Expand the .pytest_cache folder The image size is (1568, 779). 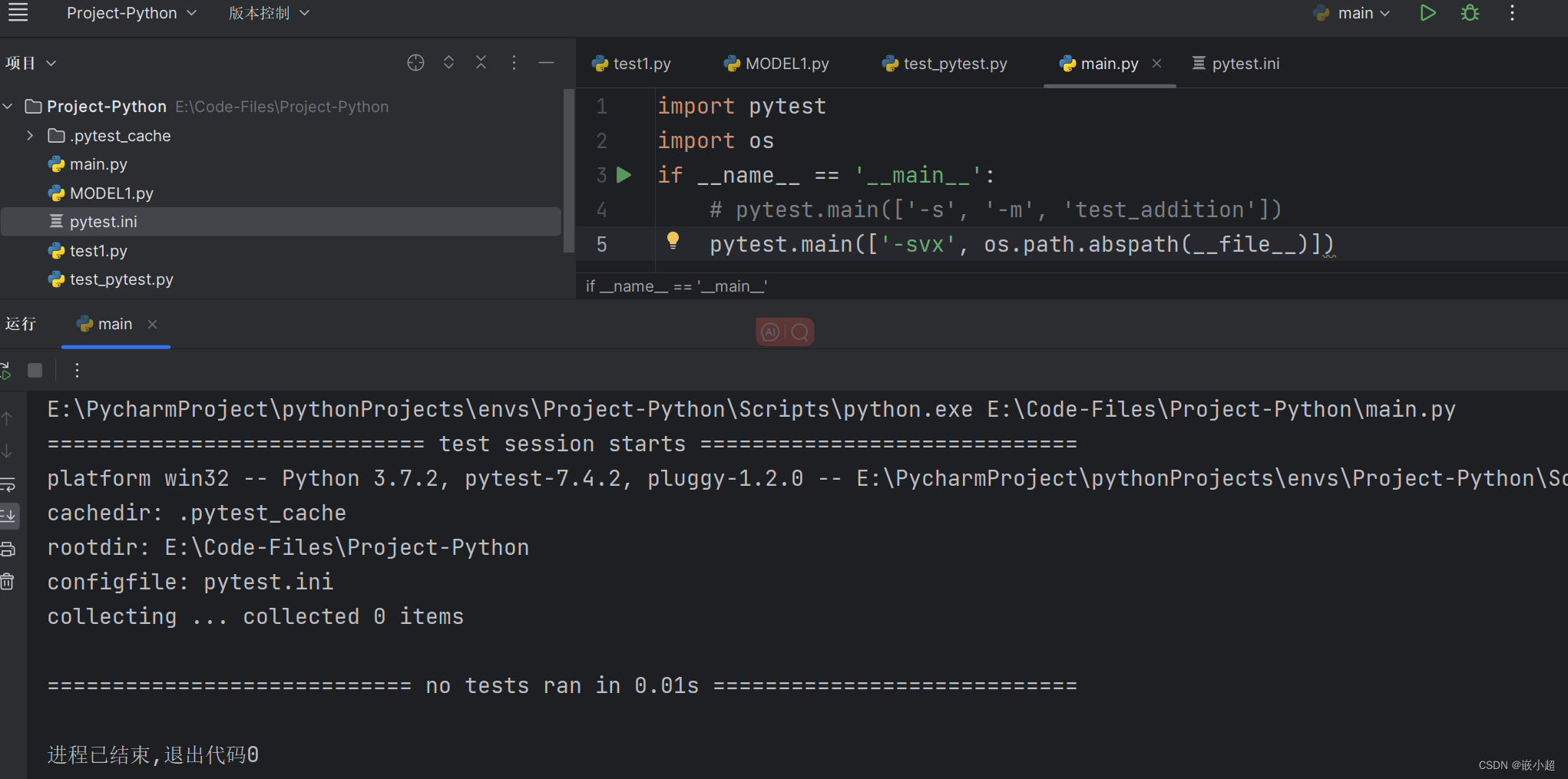pos(30,136)
